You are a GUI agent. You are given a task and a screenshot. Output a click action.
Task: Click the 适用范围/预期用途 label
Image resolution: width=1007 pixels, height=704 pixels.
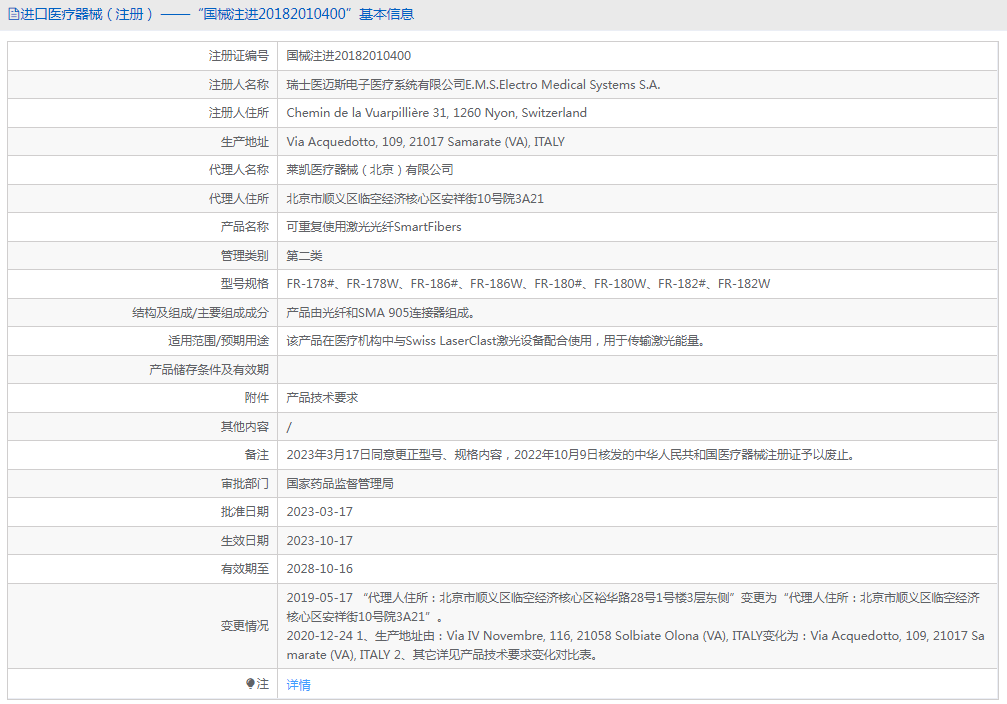coord(218,341)
